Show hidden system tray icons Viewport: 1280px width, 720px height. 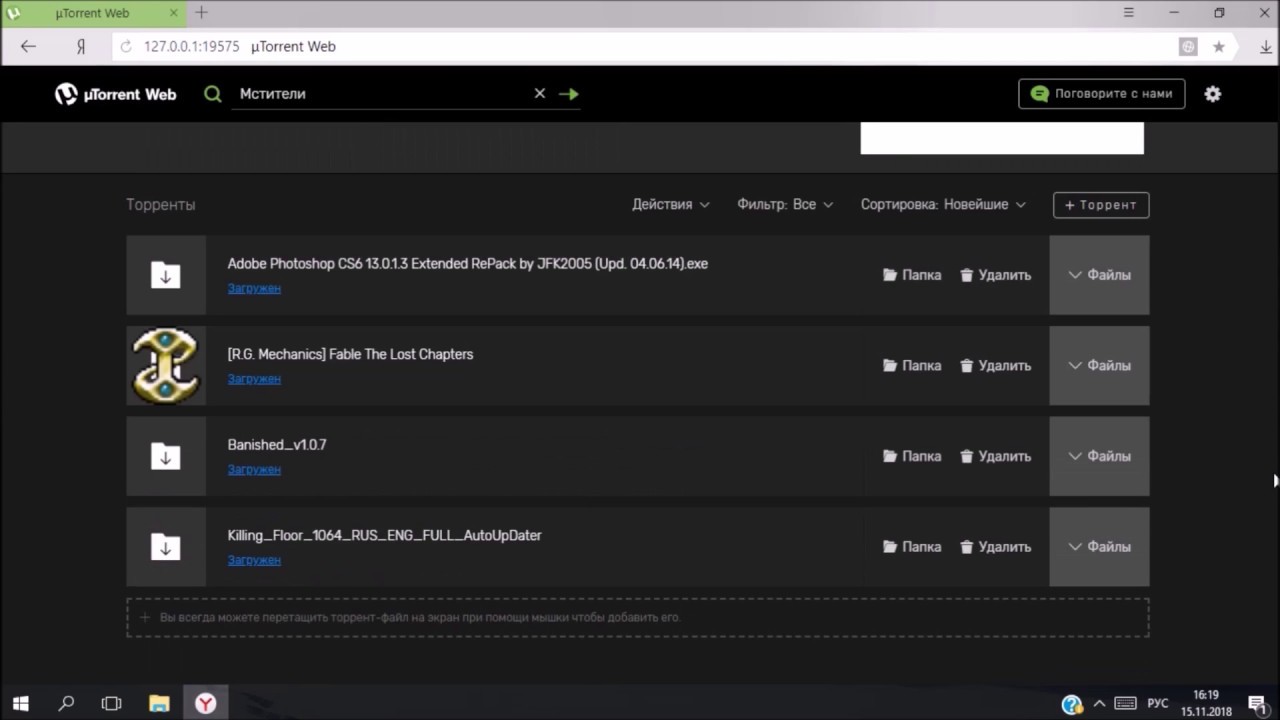tap(1099, 704)
